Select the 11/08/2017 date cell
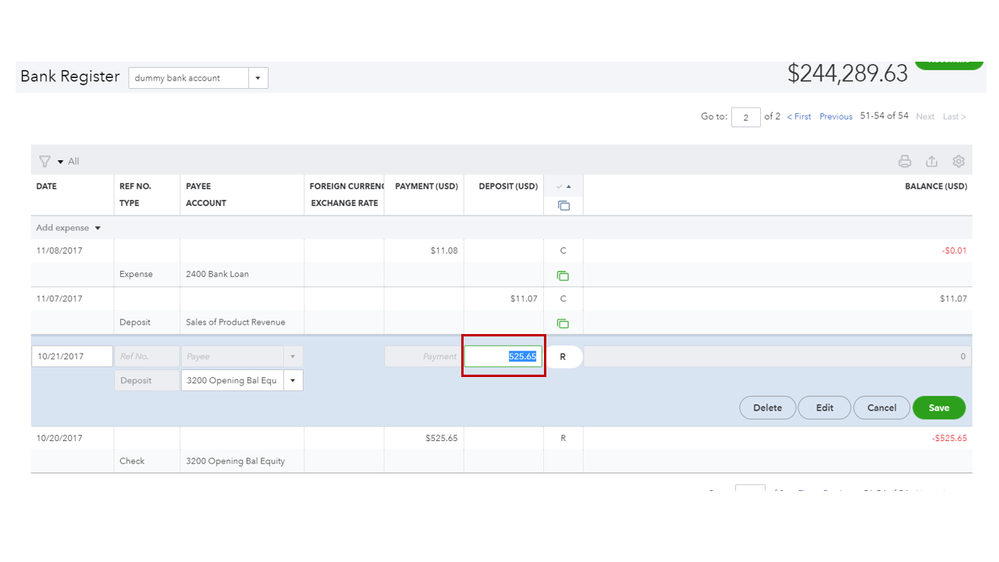Viewport: 999px width, 562px height. point(59,250)
